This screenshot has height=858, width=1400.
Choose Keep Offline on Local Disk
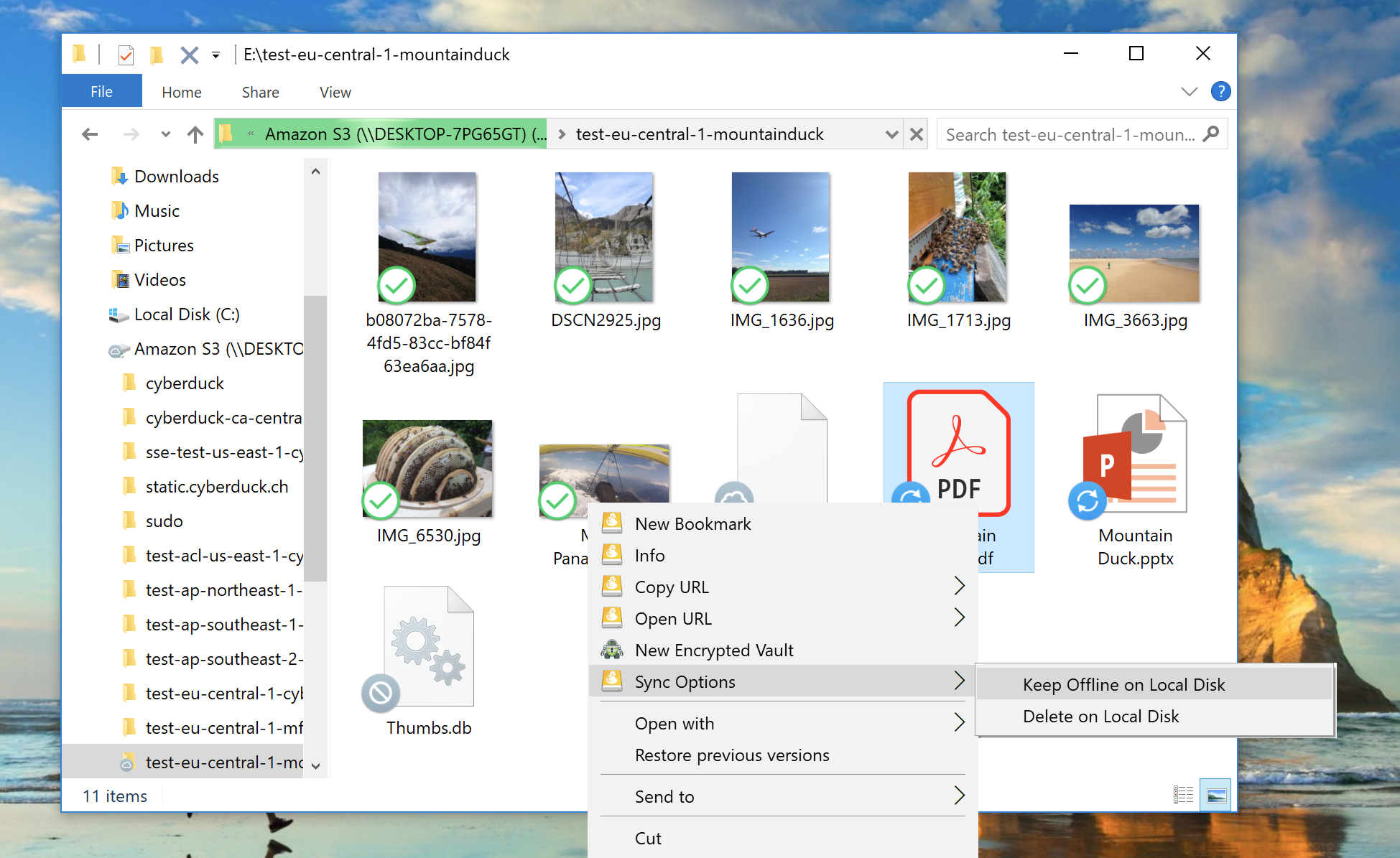(1123, 684)
